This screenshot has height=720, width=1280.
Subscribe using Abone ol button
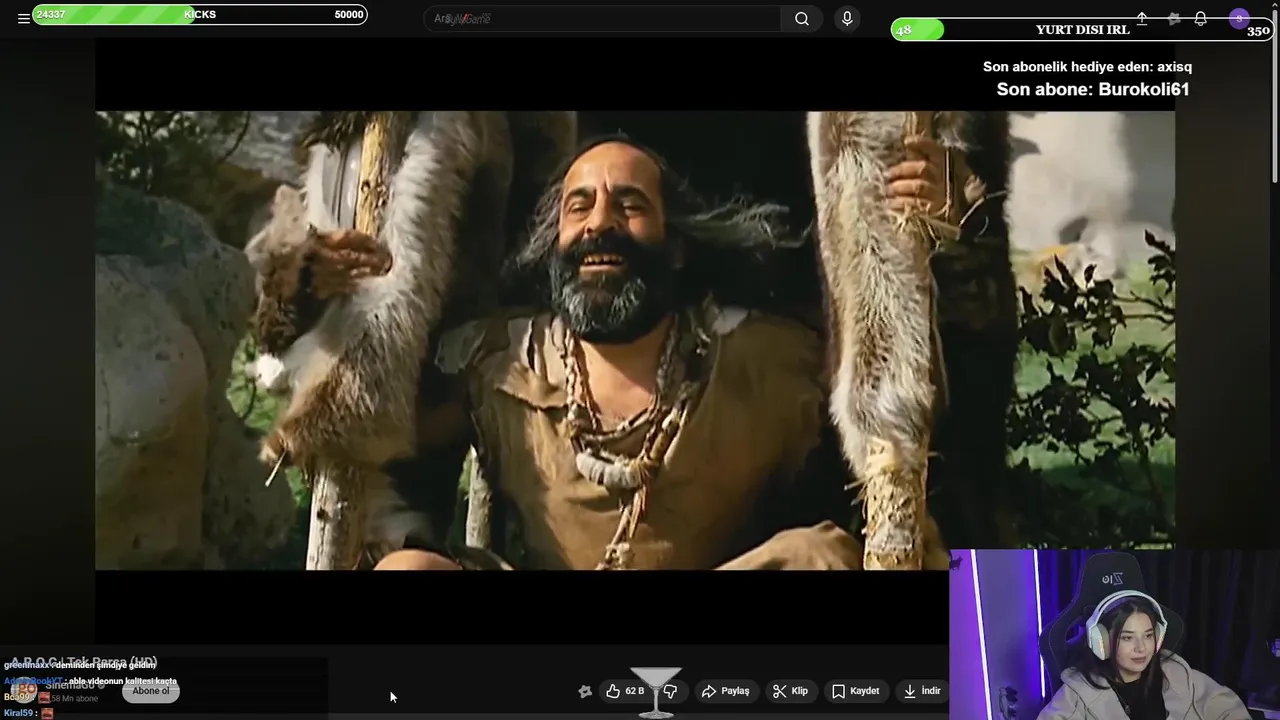151,691
